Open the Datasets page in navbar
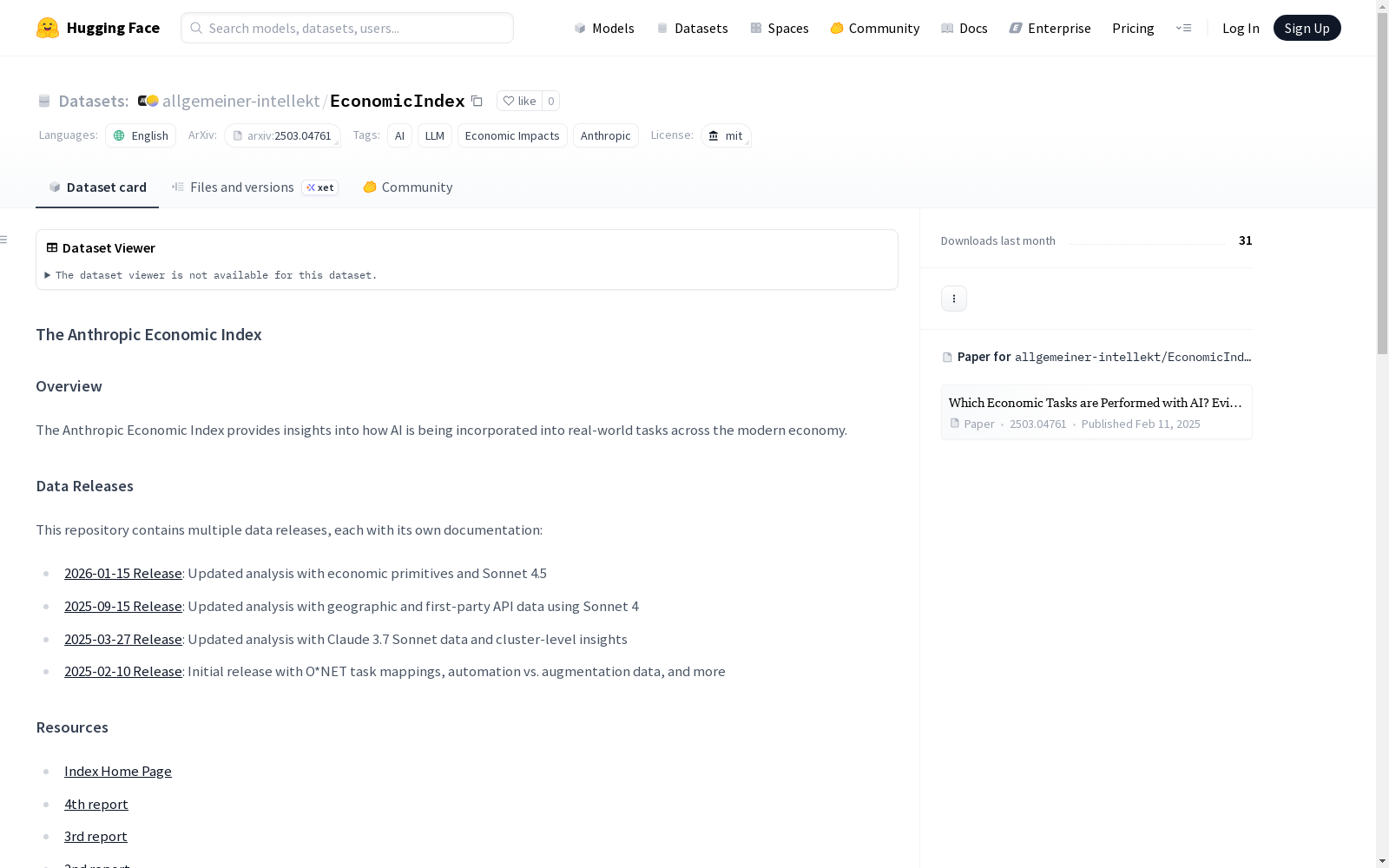 pos(692,28)
